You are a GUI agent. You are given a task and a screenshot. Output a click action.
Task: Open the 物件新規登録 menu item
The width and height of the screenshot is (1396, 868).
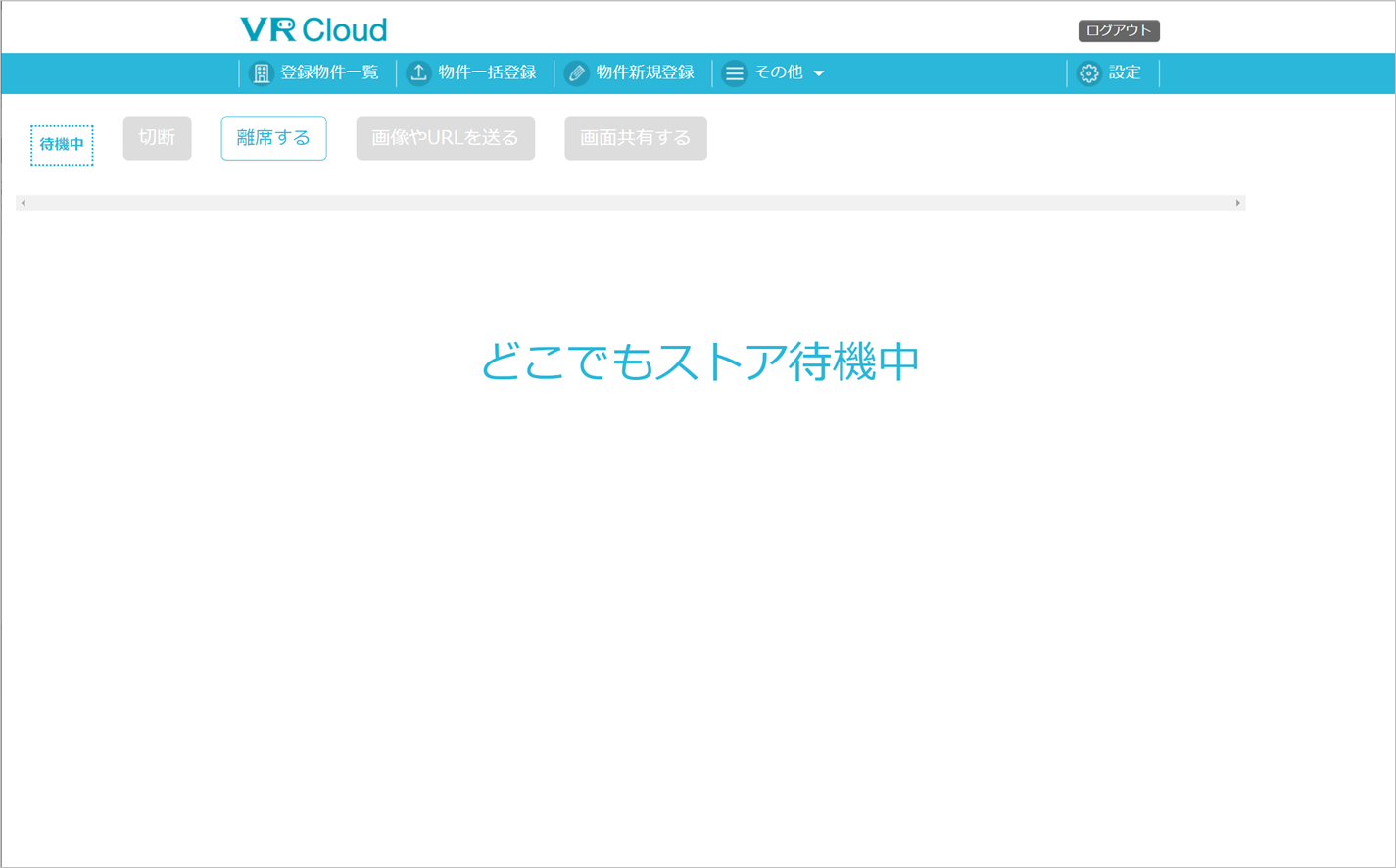pyautogui.click(x=645, y=72)
